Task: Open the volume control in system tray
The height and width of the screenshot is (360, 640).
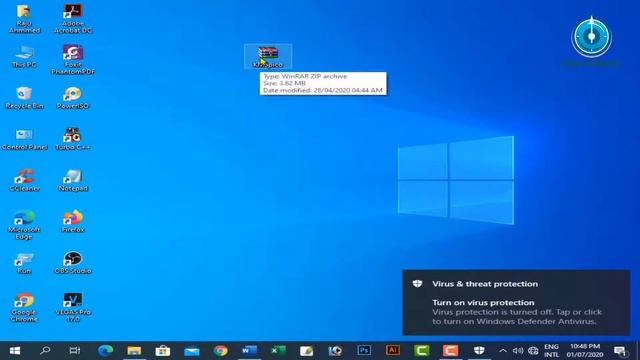Action: tap(518, 351)
